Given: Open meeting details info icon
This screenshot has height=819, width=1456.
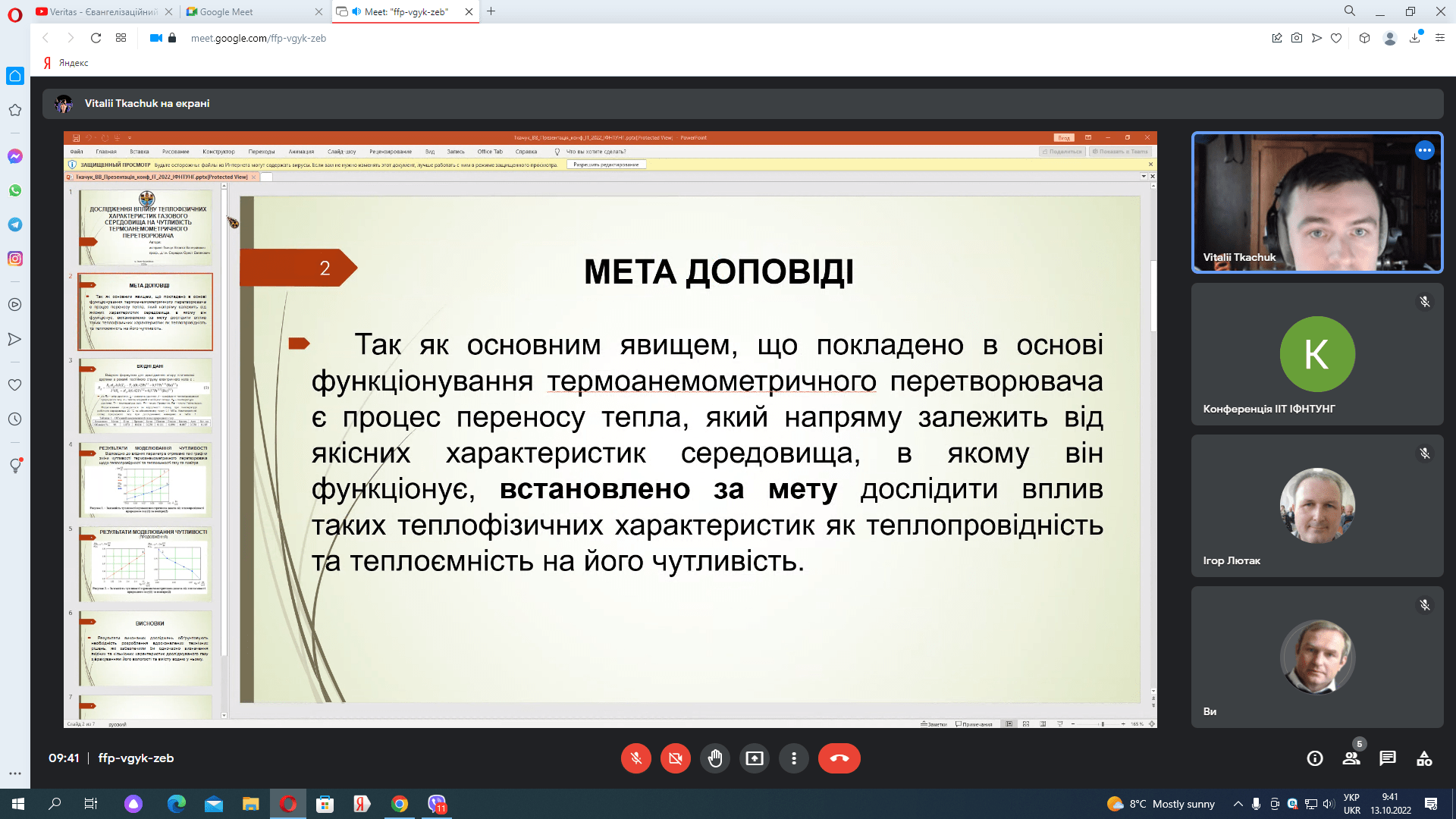Looking at the screenshot, I should [x=1315, y=758].
